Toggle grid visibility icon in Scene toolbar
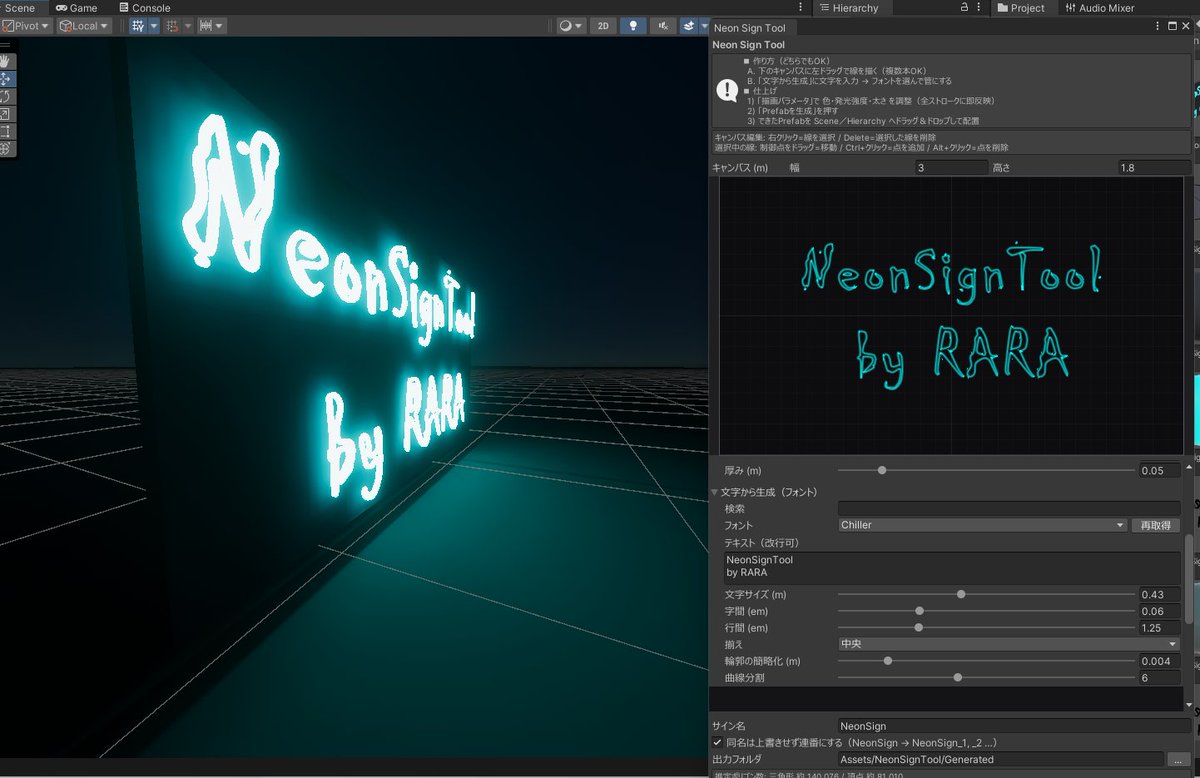This screenshot has width=1200, height=778. coord(138,26)
